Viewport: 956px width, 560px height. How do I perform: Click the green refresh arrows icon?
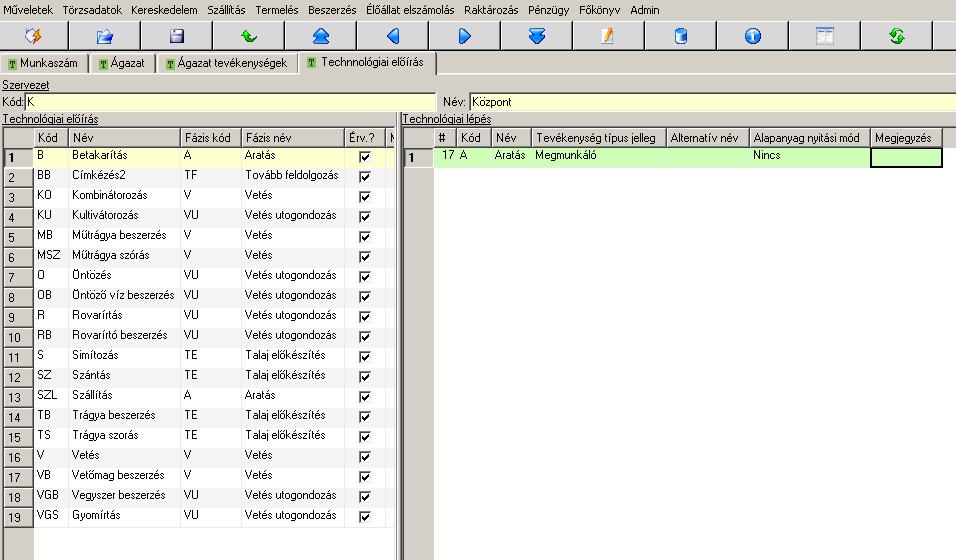896,37
